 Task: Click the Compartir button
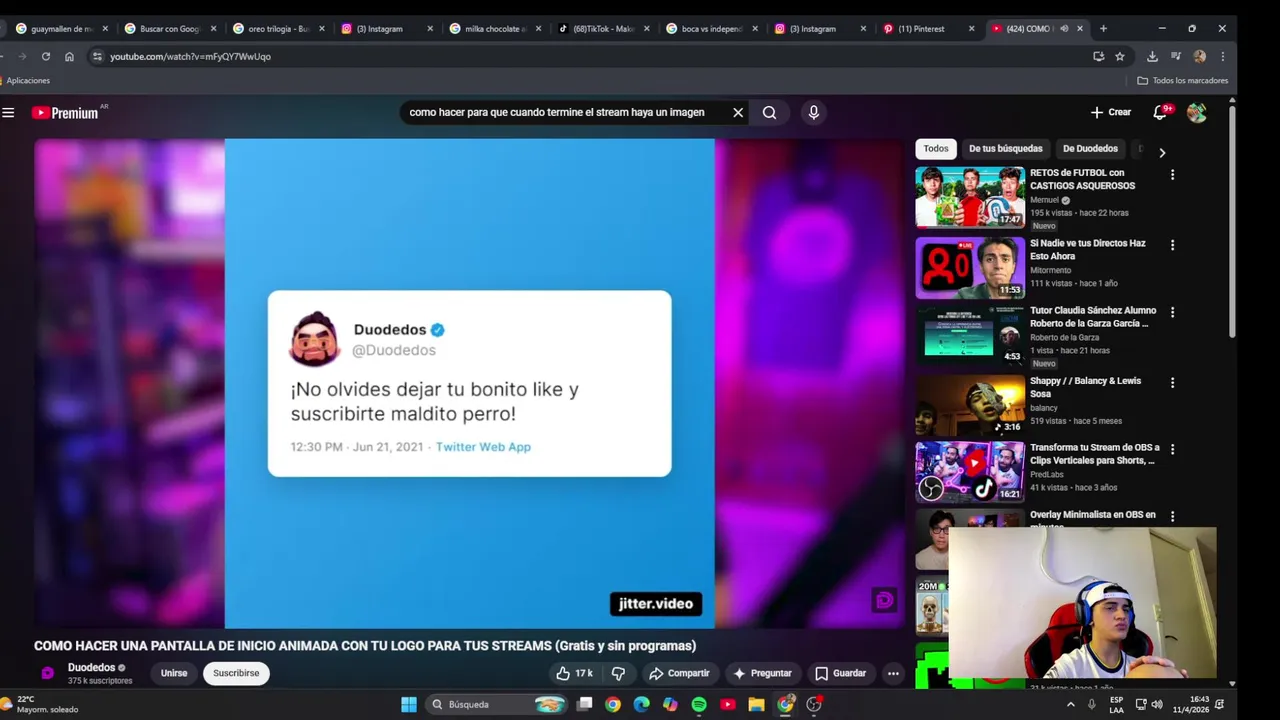(679, 673)
